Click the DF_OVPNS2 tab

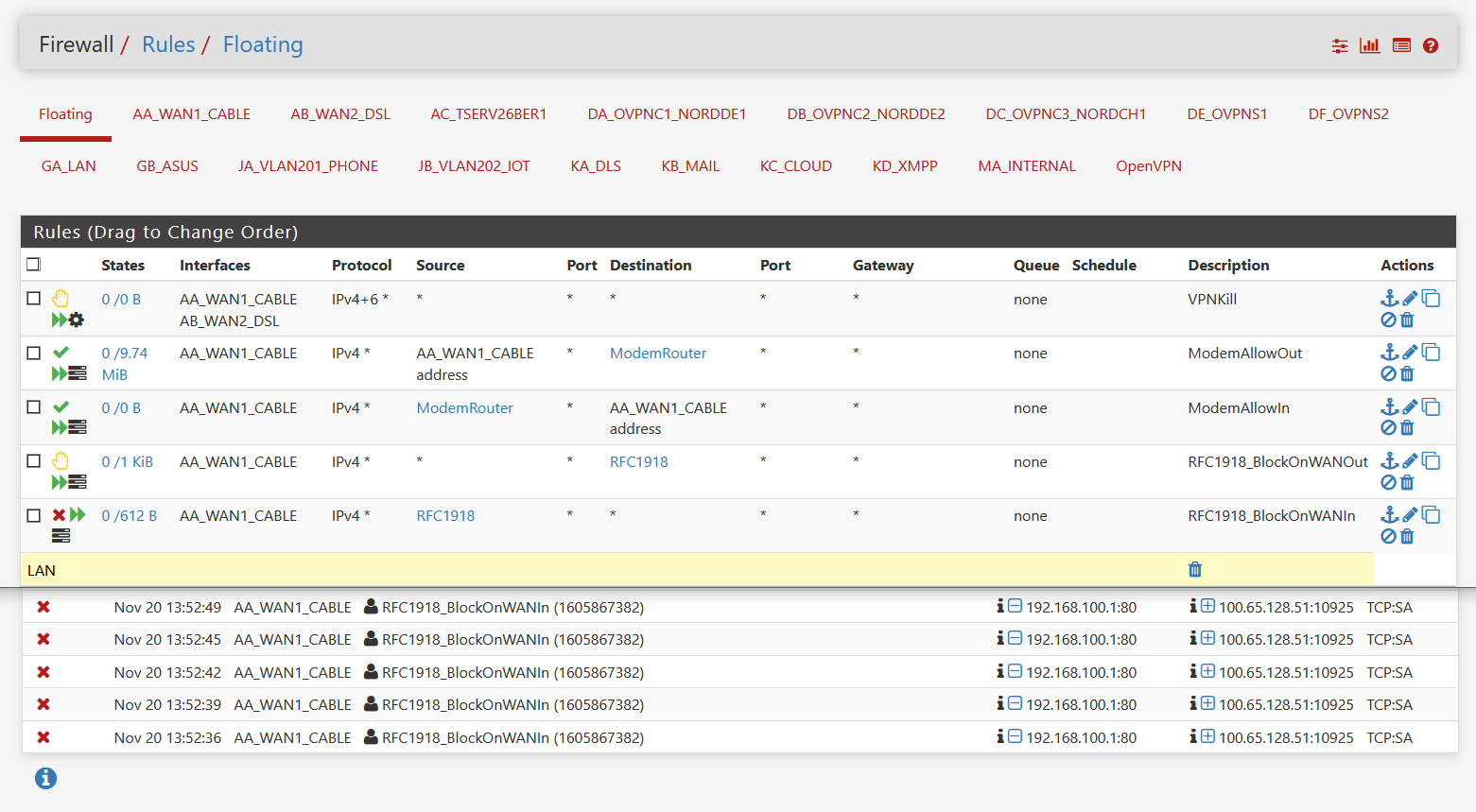[1348, 114]
